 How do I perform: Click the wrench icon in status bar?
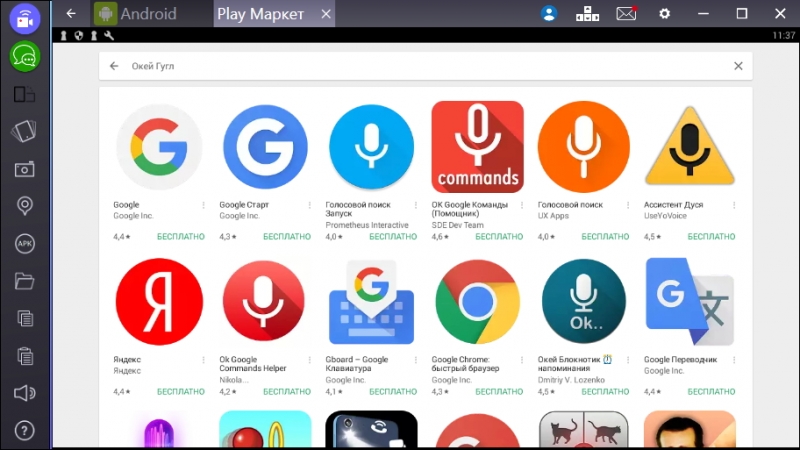[109, 35]
